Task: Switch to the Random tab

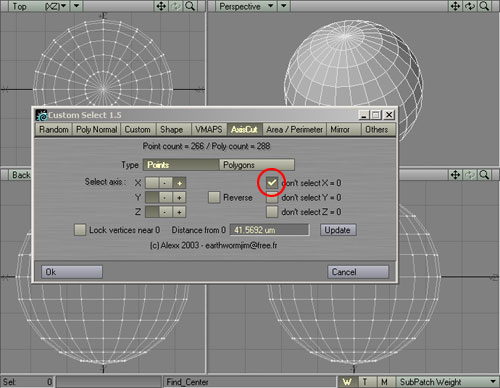Action: click(x=54, y=129)
